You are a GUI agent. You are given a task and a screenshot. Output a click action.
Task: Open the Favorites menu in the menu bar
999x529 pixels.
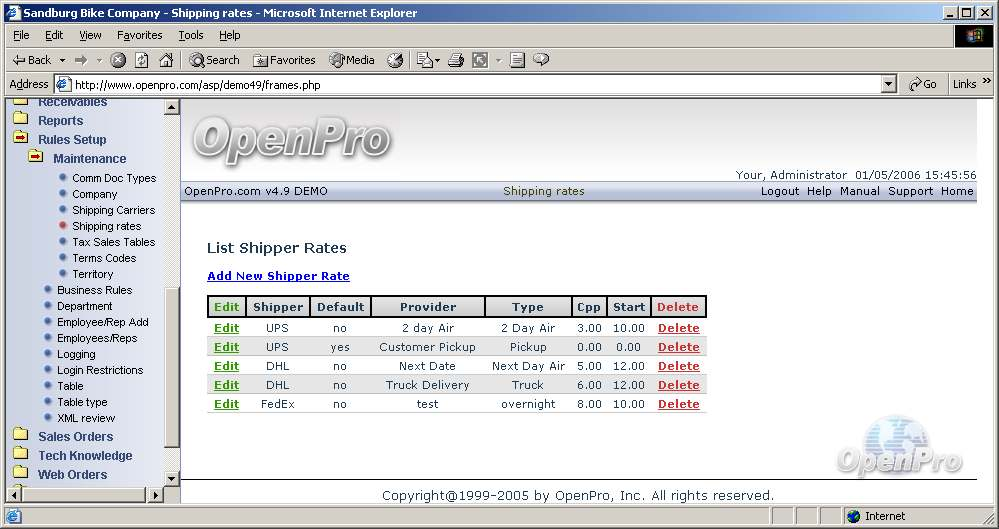(139, 35)
